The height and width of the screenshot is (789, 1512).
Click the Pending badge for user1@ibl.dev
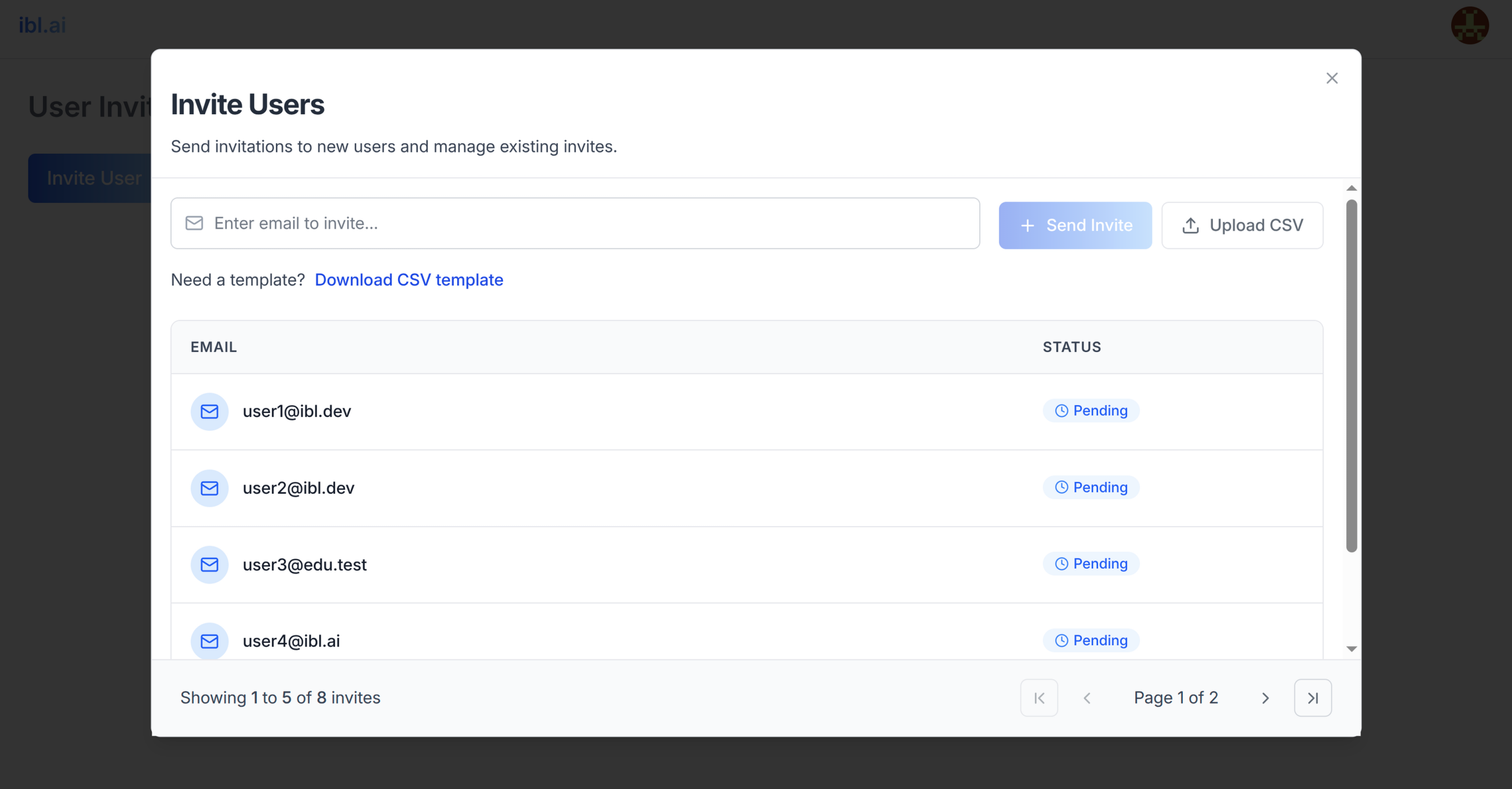coord(1091,410)
